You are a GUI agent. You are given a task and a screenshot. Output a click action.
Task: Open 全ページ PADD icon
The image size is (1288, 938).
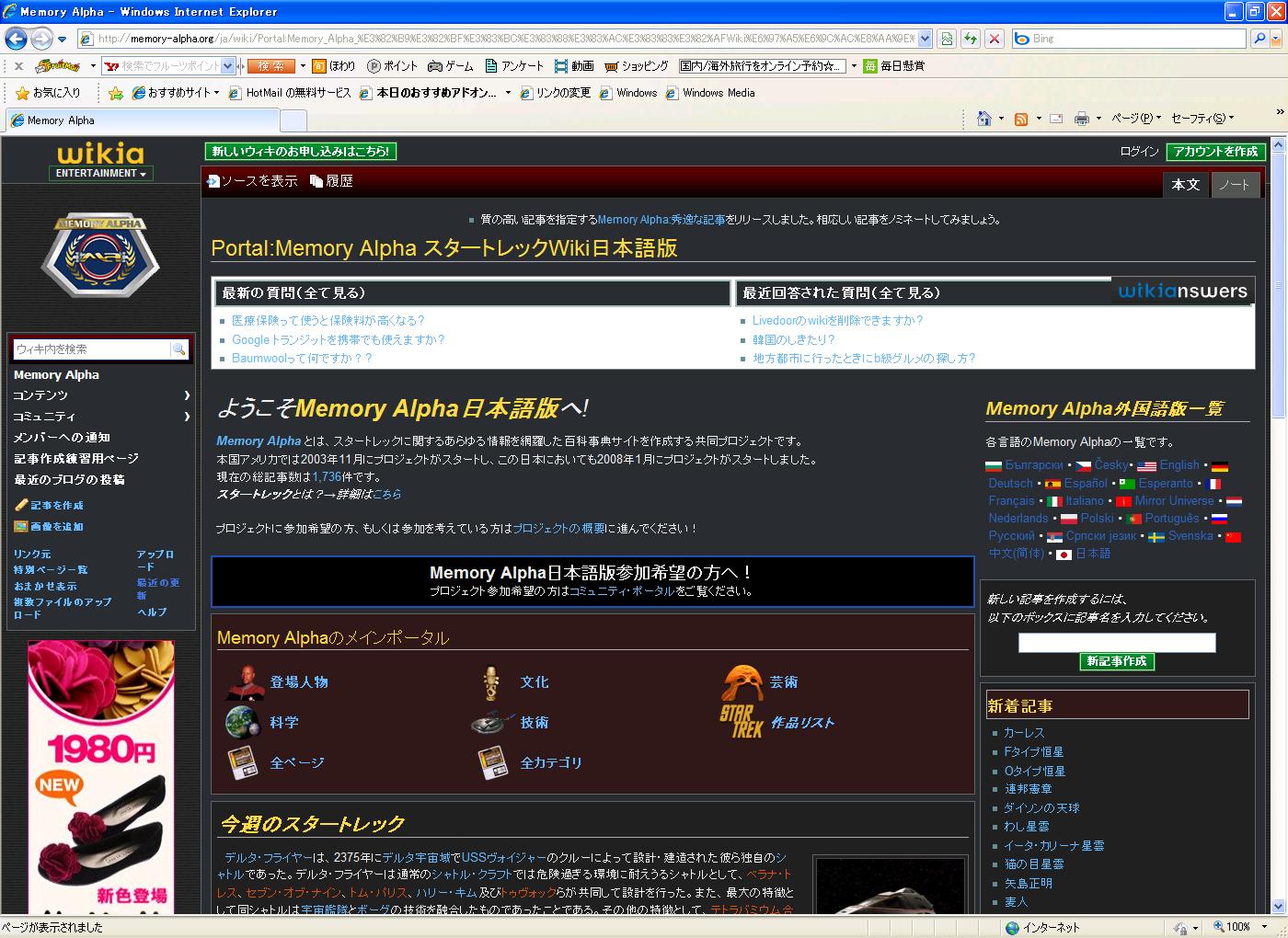tap(242, 762)
